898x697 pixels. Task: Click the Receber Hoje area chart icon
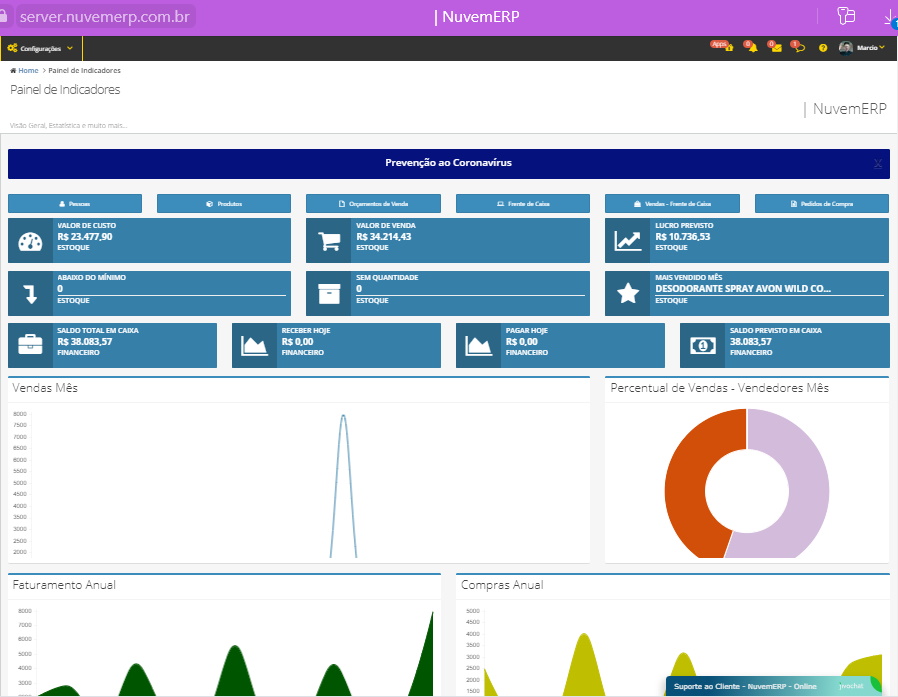[x=254, y=346]
